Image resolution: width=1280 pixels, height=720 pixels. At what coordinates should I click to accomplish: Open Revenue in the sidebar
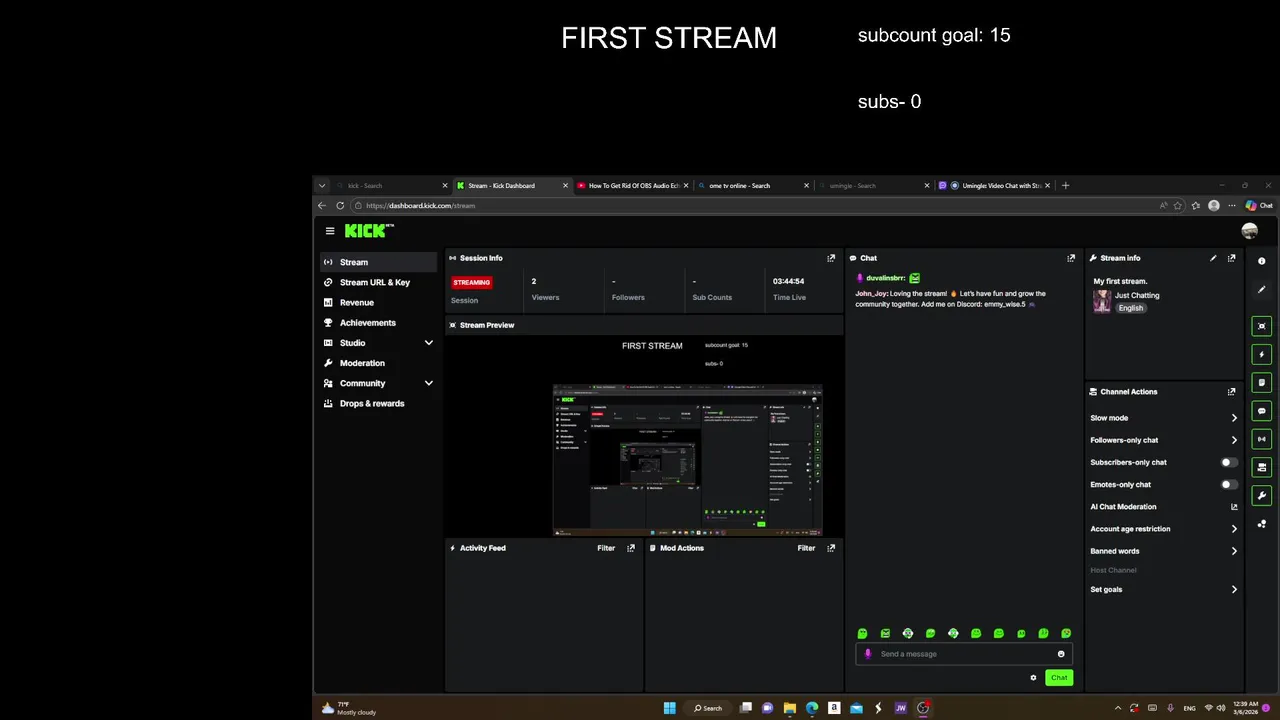(x=378, y=302)
